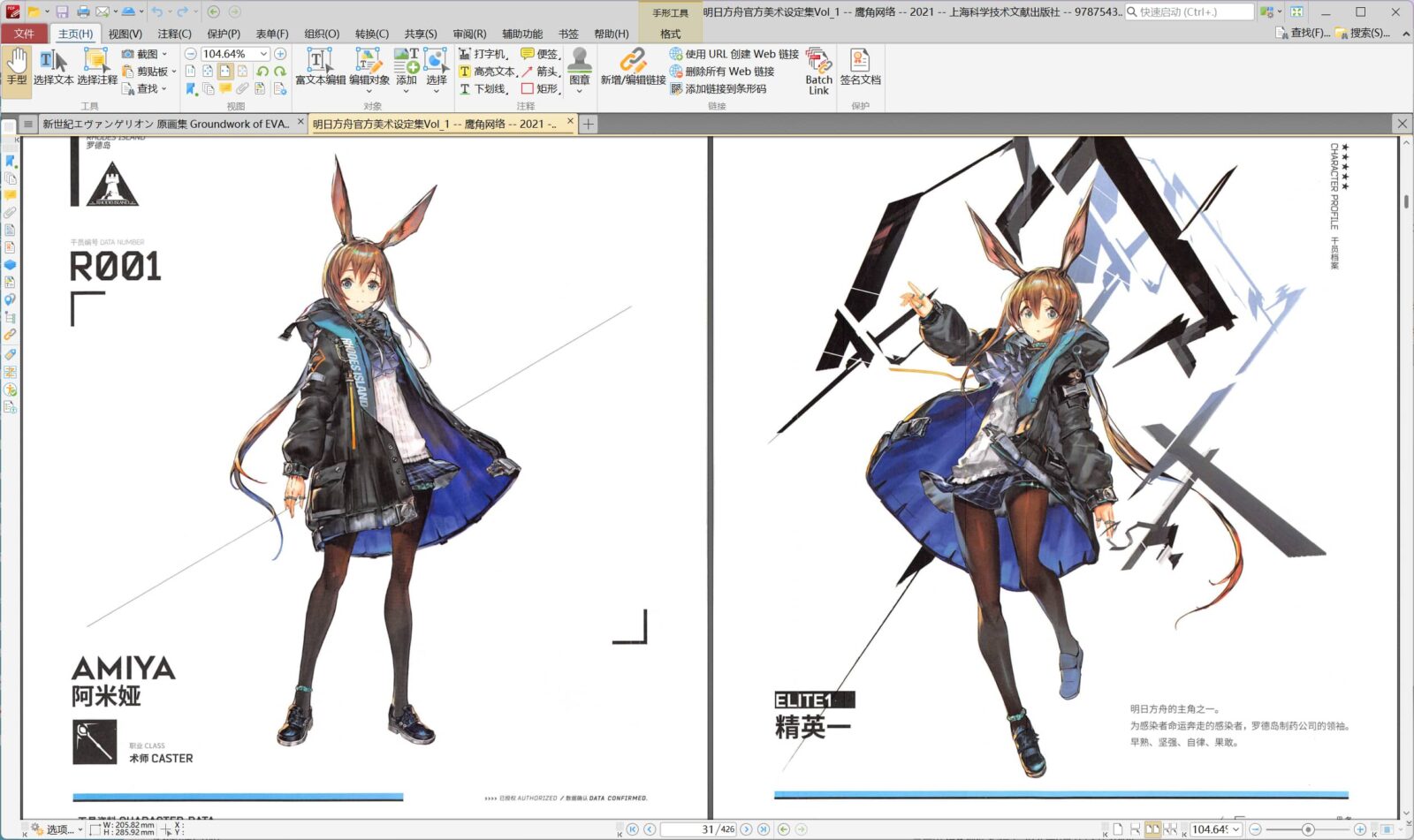Expand the status bar zoom level dropdown
Image resolution: width=1414 pixels, height=840 pixels.
click(1235, 829)
